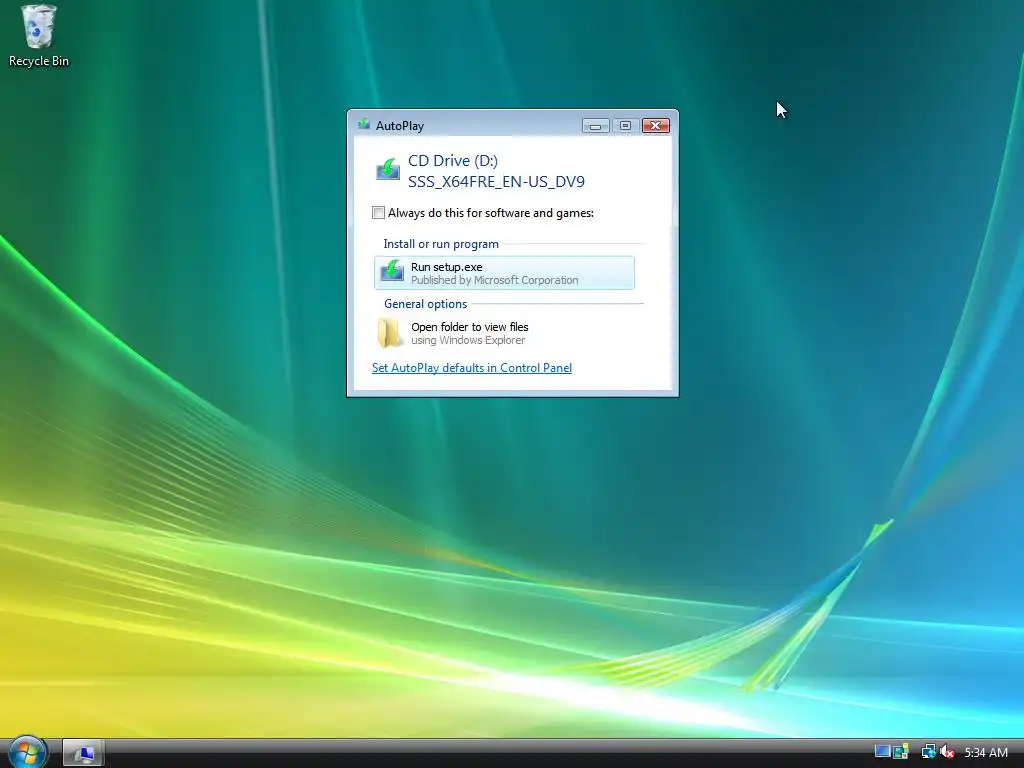Click the CD Drive (D:) setup icon
Screen dimensions: 1024x768
point(388,170)
